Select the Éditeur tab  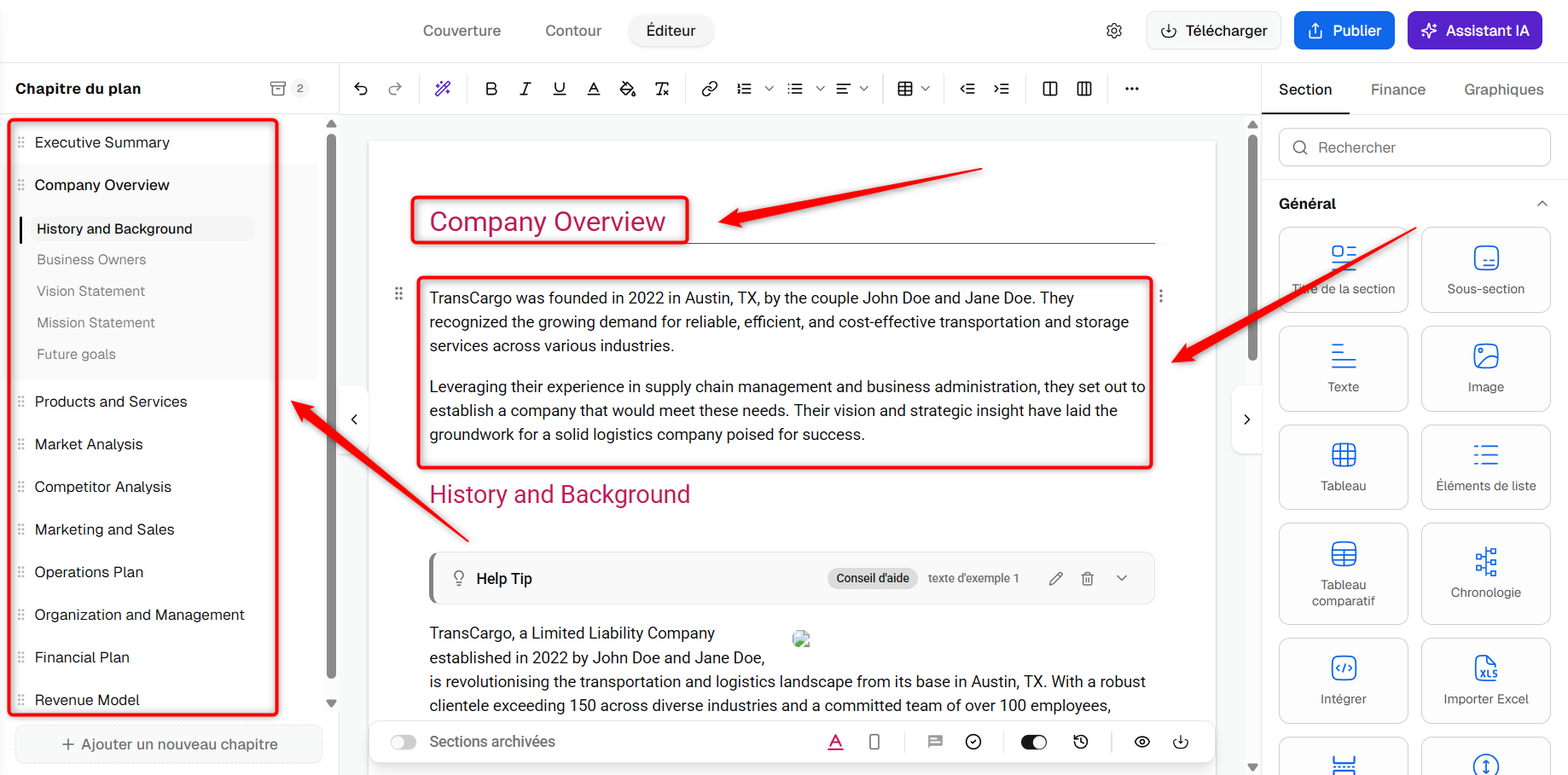coord(671,31)
